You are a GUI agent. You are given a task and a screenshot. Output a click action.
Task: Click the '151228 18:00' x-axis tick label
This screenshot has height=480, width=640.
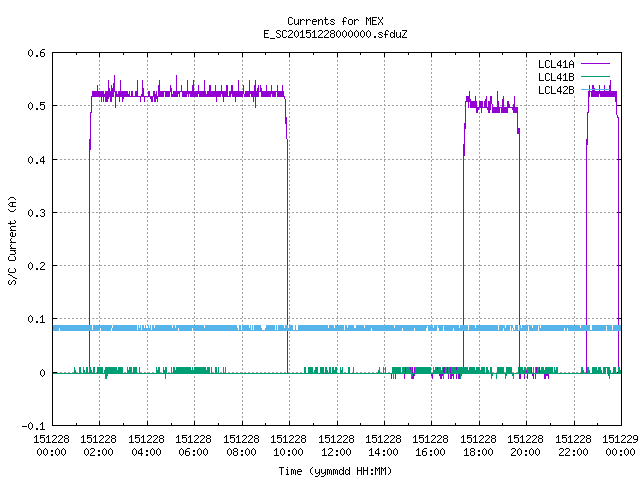pyautogui.click(x=478, y=445)
